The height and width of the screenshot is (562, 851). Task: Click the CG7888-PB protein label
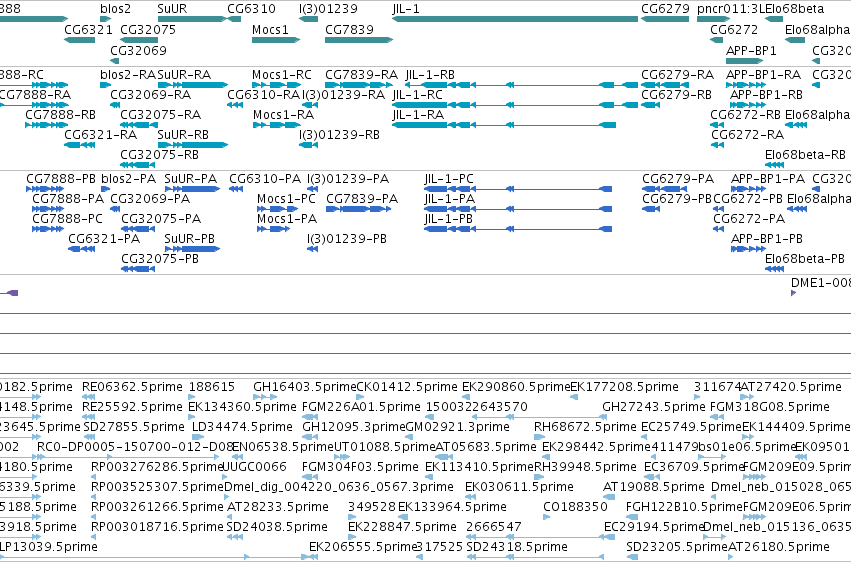(x=61, y=178)
